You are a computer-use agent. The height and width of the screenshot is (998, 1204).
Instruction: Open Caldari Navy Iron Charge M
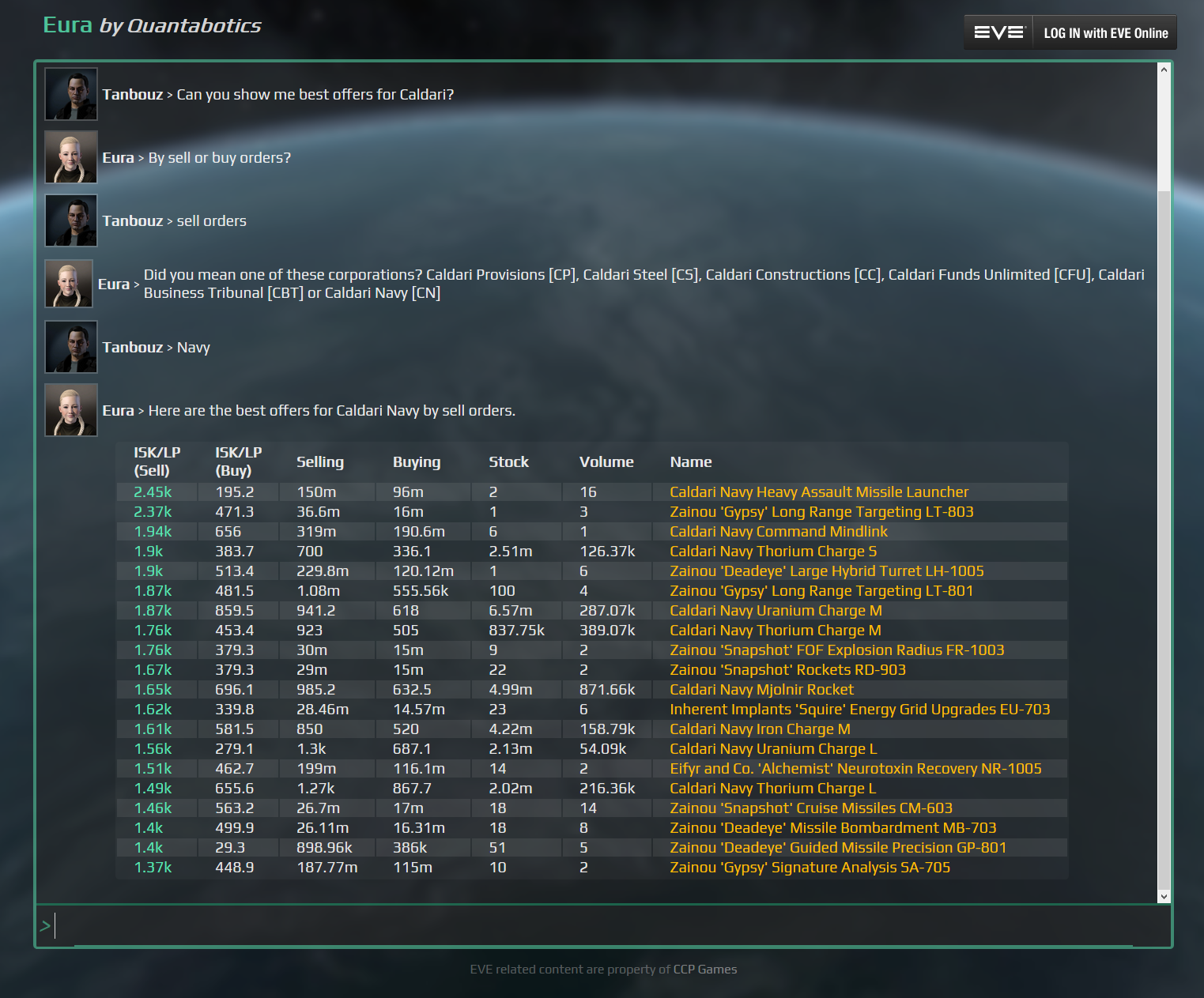[x=761, y=729]
